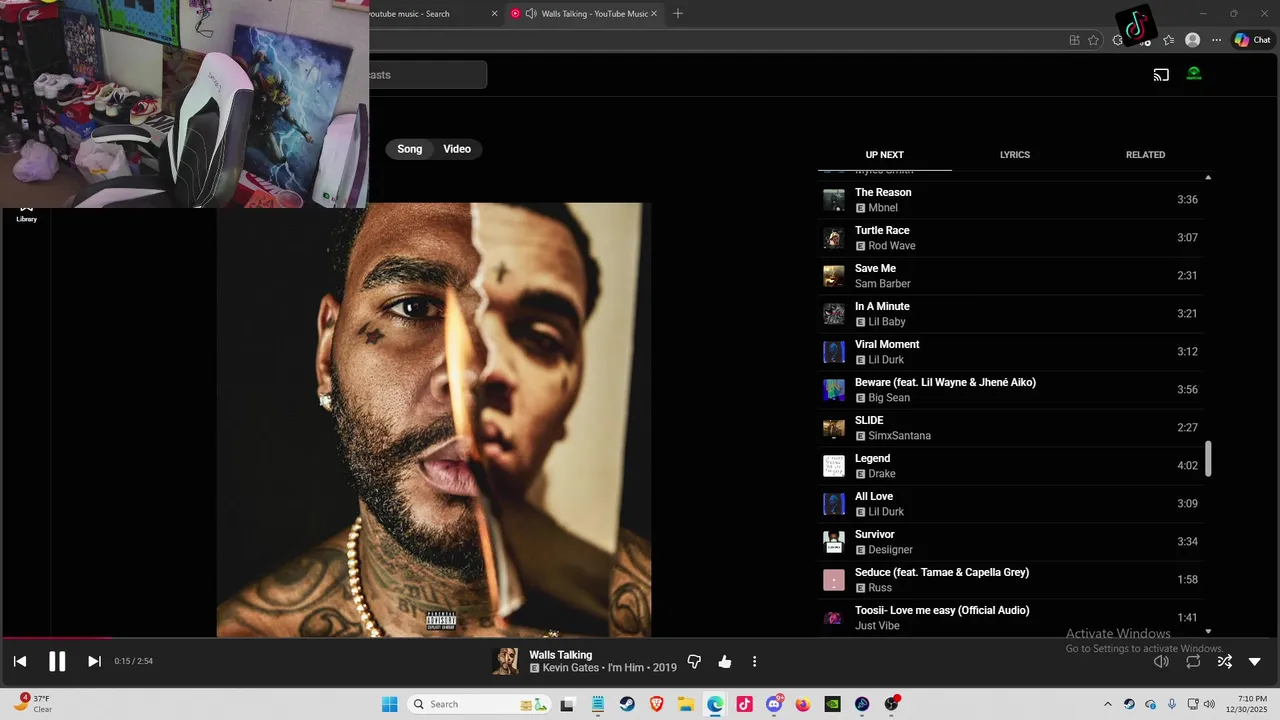The image size is (1280, 720).
Task: Play Survivor by Desiigner
Action: [x=1013, y=542]
